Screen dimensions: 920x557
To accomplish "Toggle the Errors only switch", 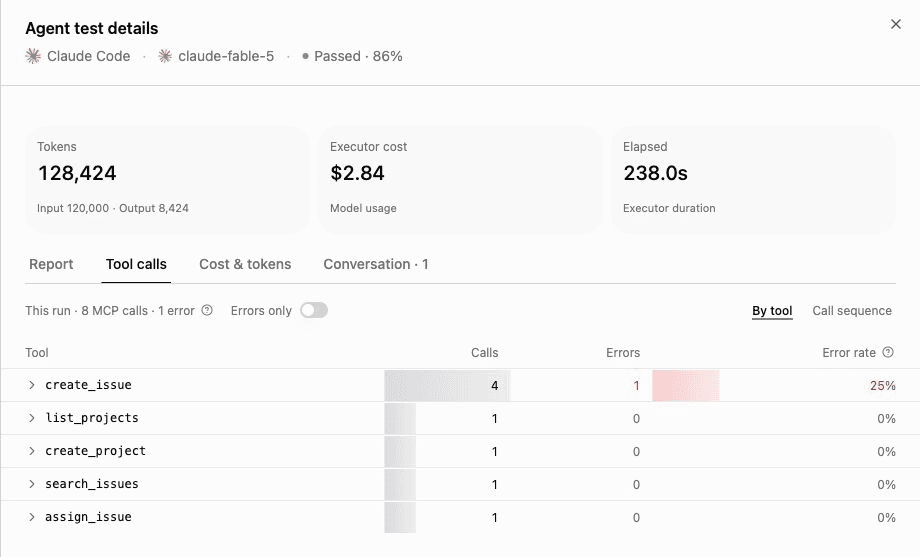I will 314,310.
